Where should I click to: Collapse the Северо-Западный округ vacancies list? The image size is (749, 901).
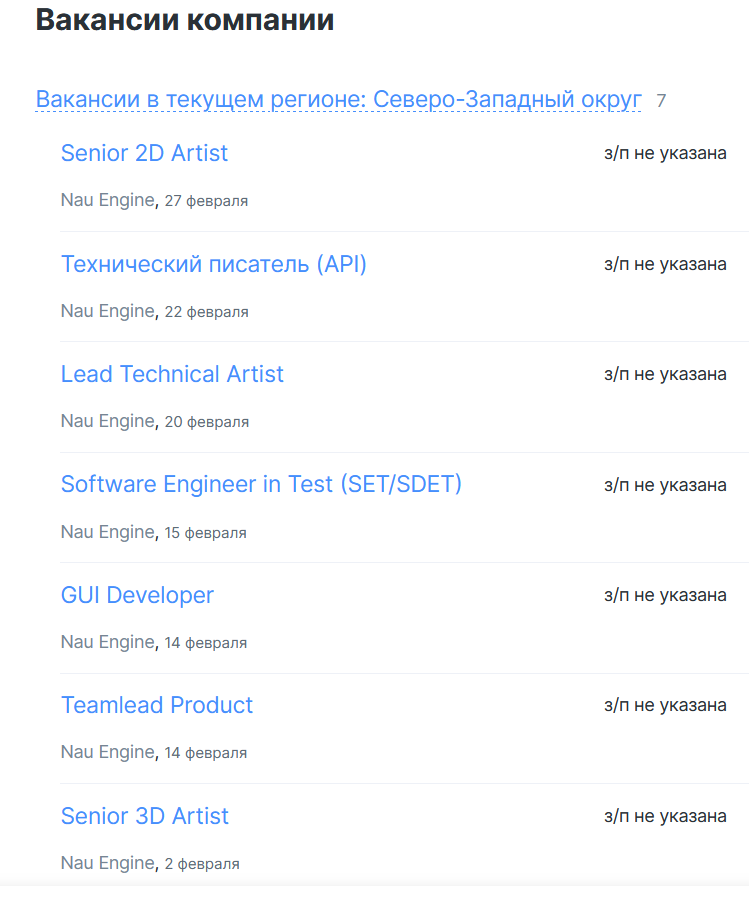338,100
